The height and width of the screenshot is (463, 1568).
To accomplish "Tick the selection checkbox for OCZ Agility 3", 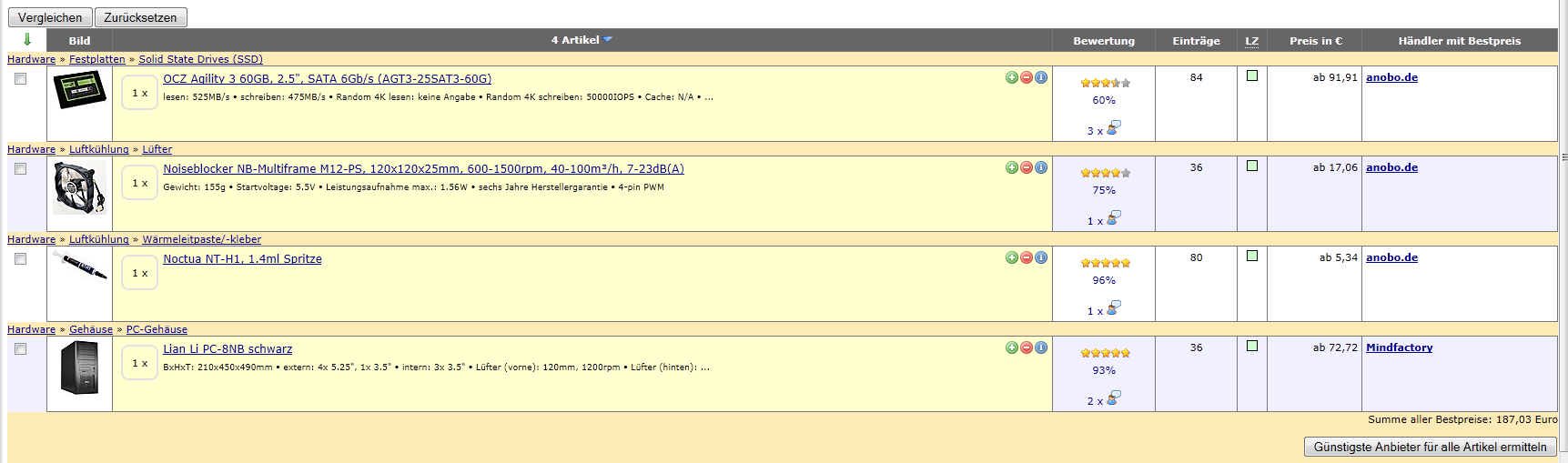I will pos(21,79).
